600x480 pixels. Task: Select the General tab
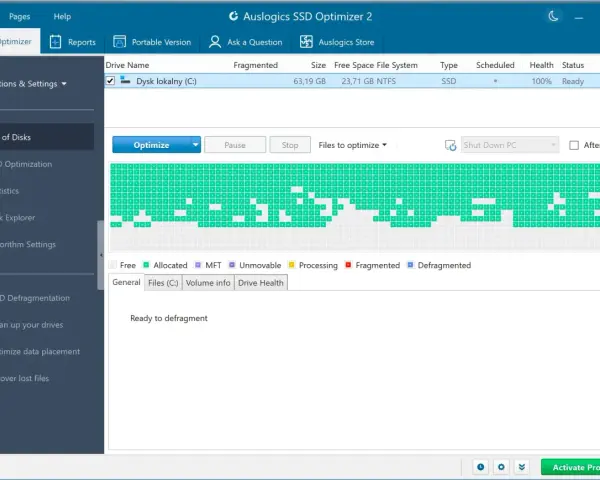[x=126, y=282]
